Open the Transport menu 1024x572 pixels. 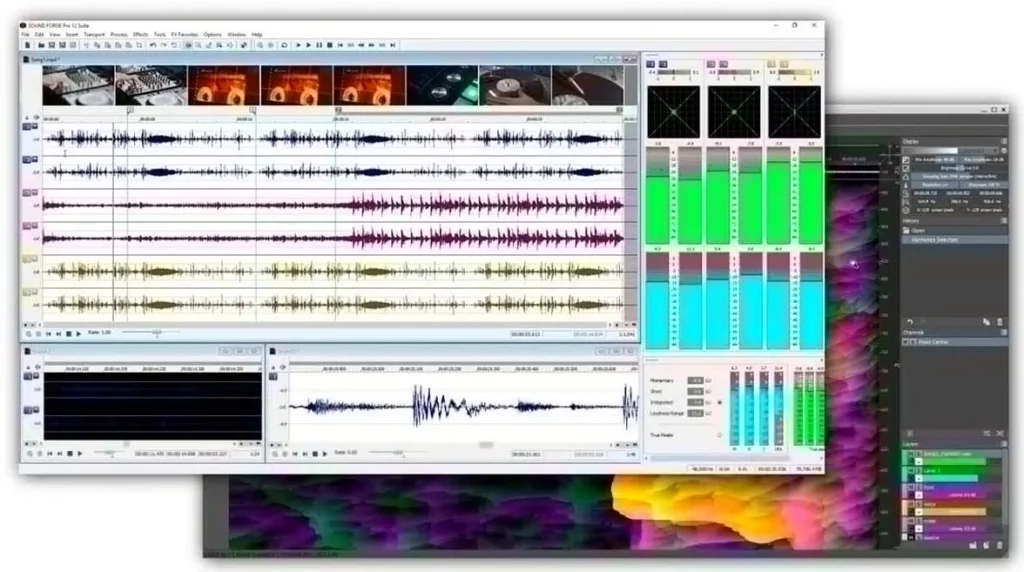point(94,35)
